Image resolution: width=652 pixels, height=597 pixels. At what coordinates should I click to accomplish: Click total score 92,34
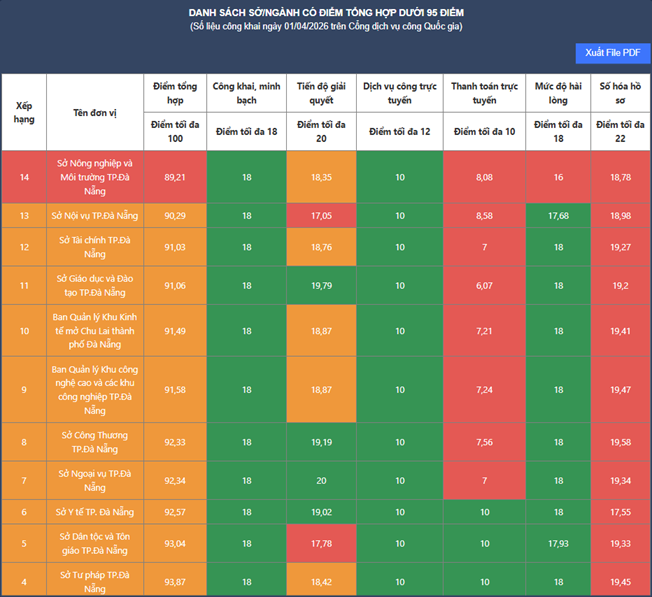[x=175, y=480]
